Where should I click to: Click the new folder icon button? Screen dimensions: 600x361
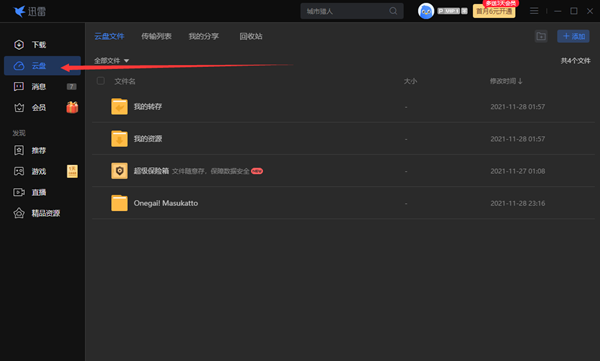coord(541,36)
